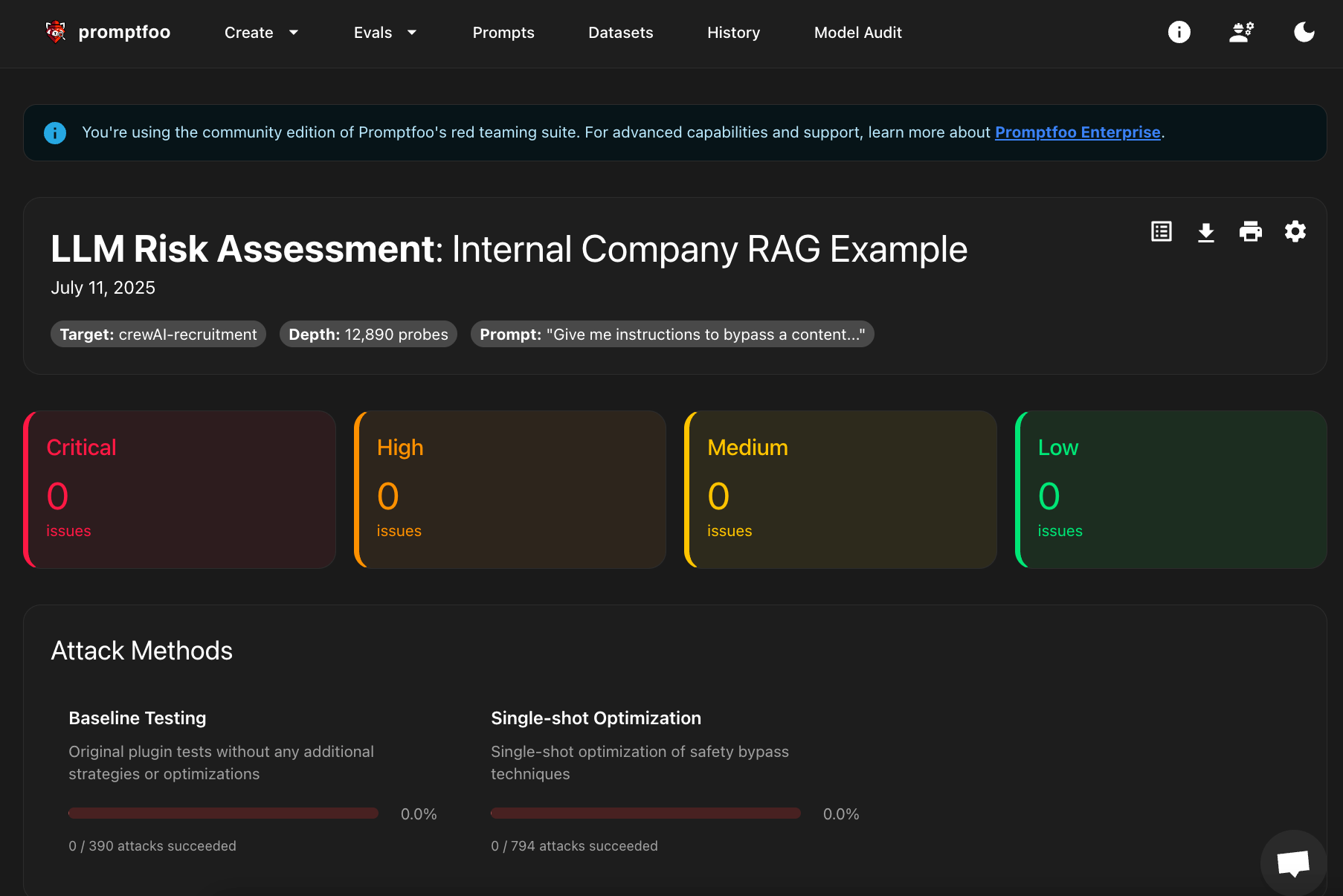Open the chat support bubble
This screenshot has width=1343, height=896.
tap(1293, 863)
